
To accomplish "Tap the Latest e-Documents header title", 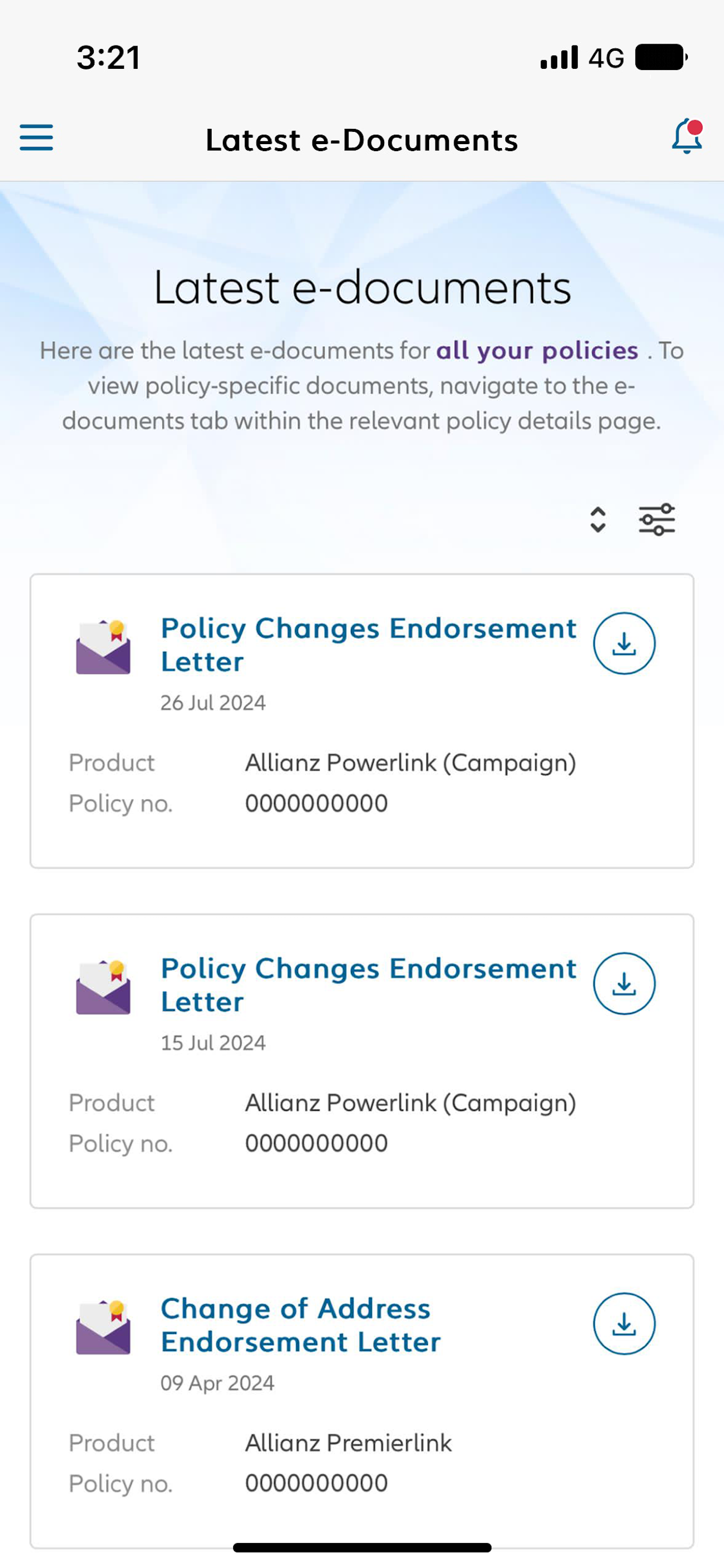I will [x=362, y=139].
